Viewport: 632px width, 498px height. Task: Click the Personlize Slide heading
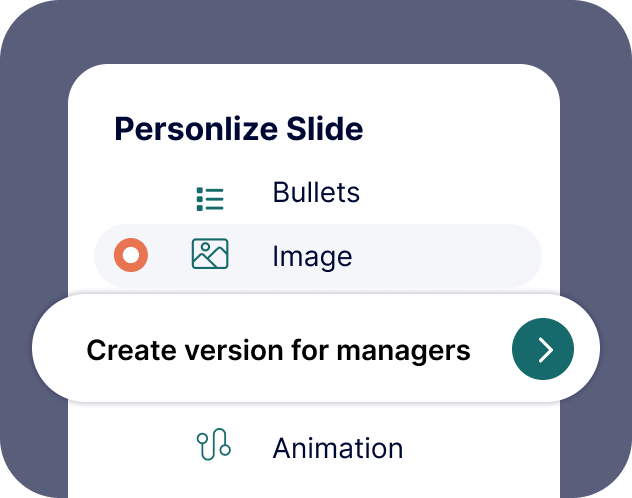tap(238, 129)
